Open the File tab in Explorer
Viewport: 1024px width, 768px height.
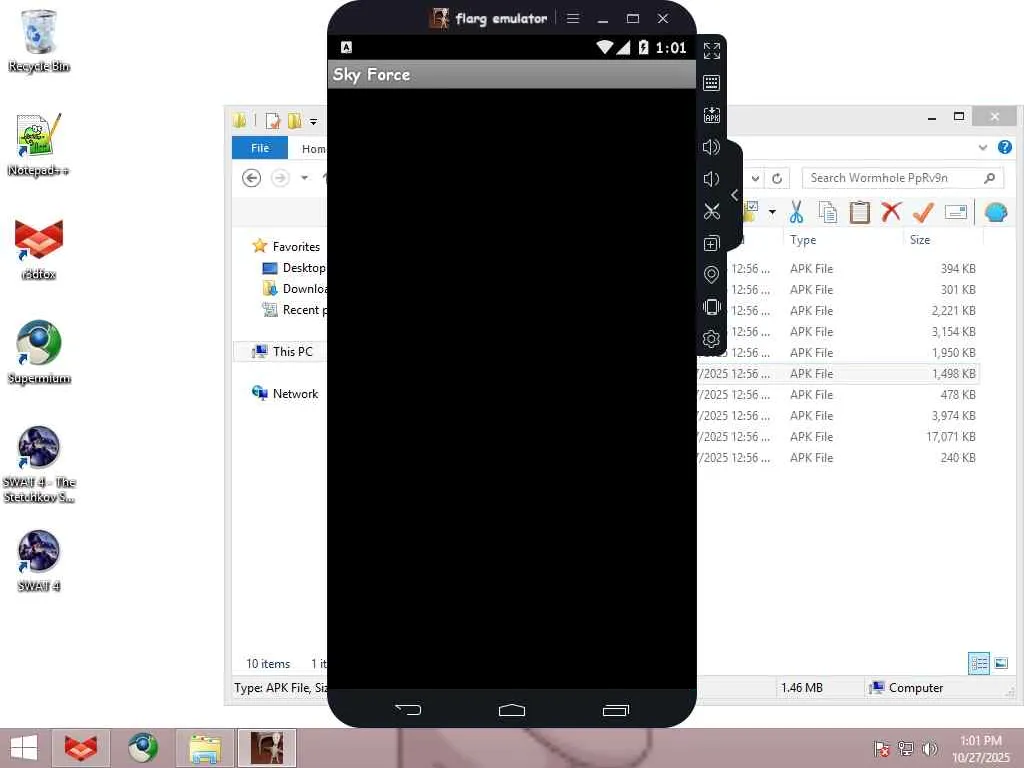[x=260, y=148]
